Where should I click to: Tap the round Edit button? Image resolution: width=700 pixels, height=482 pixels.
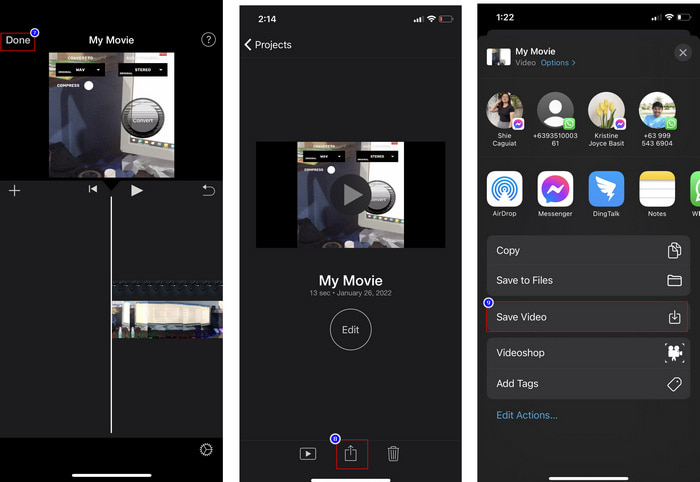350,330
